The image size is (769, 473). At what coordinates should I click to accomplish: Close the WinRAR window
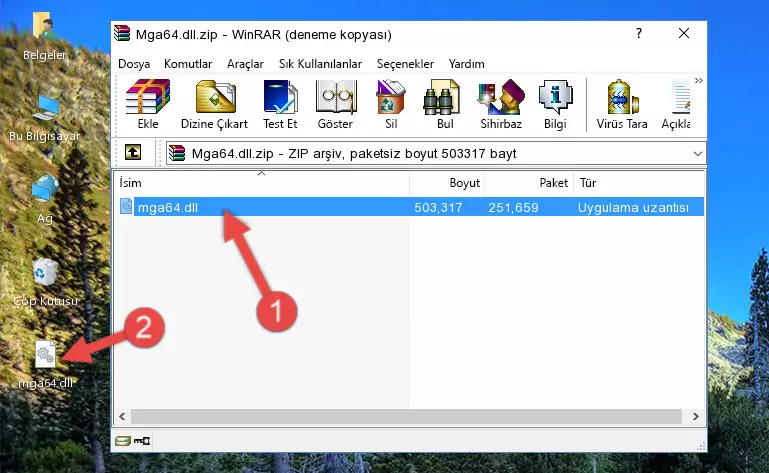tap(684, 33)
